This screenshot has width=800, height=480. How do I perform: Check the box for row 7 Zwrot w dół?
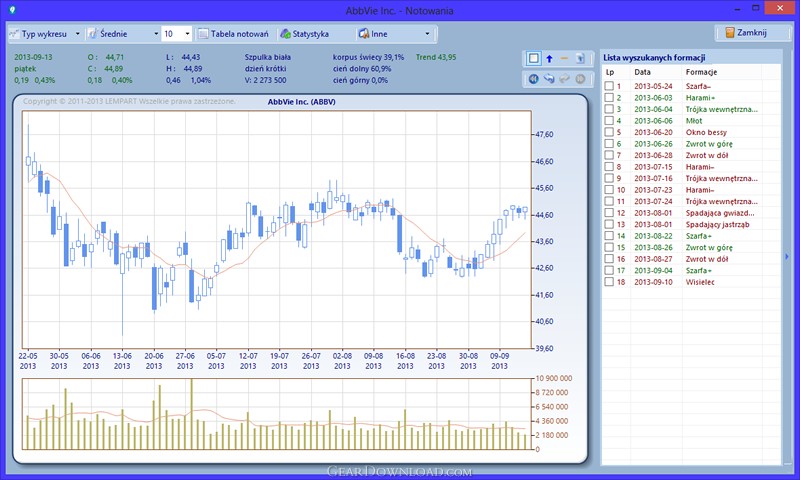click(x=609, y=155)
